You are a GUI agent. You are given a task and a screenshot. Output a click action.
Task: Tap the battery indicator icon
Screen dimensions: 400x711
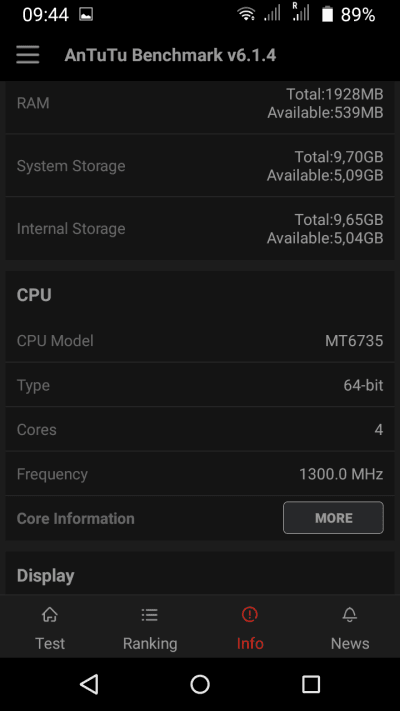[x=327, y=14]
